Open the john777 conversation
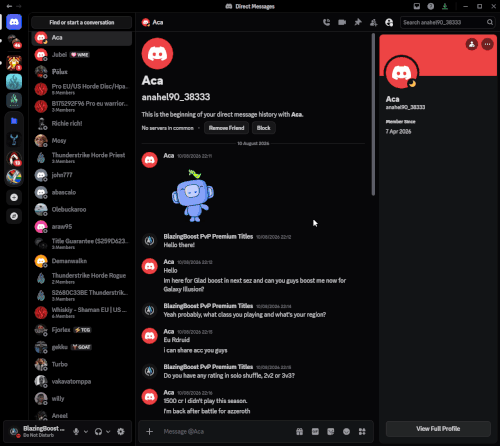The width and height of the screenshot is (500, 446). pyautogui.click(x=82, y=175)
